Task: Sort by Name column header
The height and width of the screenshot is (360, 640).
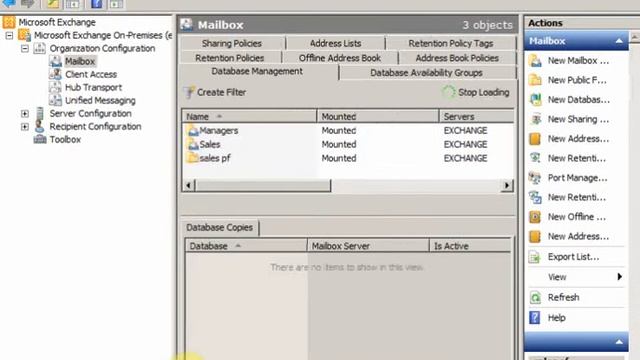Action: 249,117
